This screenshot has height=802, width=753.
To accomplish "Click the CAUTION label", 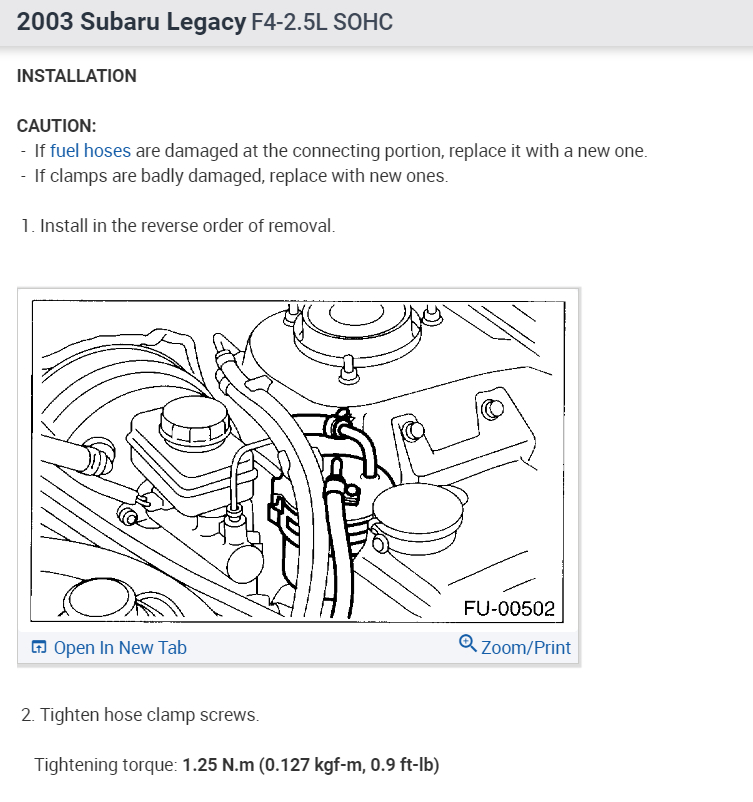I will tap(56, 126).
